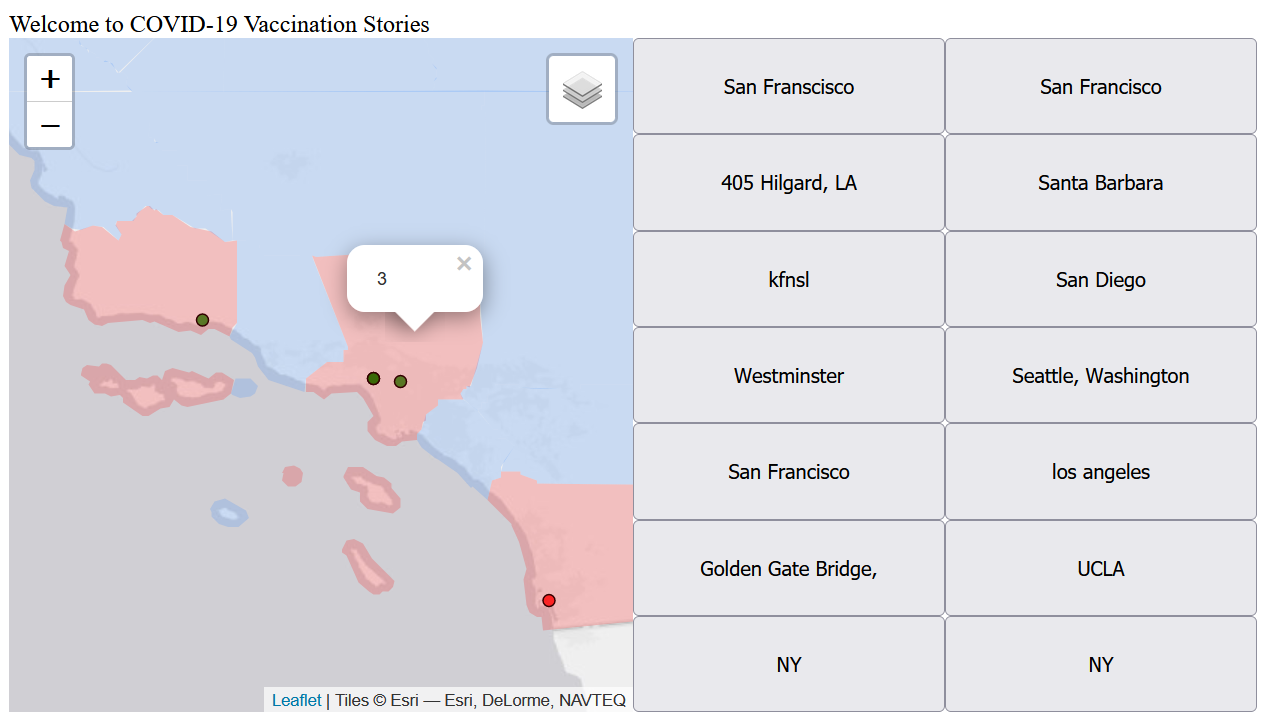Close the map popup showing 3
This screenshot has height=723, width=1265.
pos(464,264)
